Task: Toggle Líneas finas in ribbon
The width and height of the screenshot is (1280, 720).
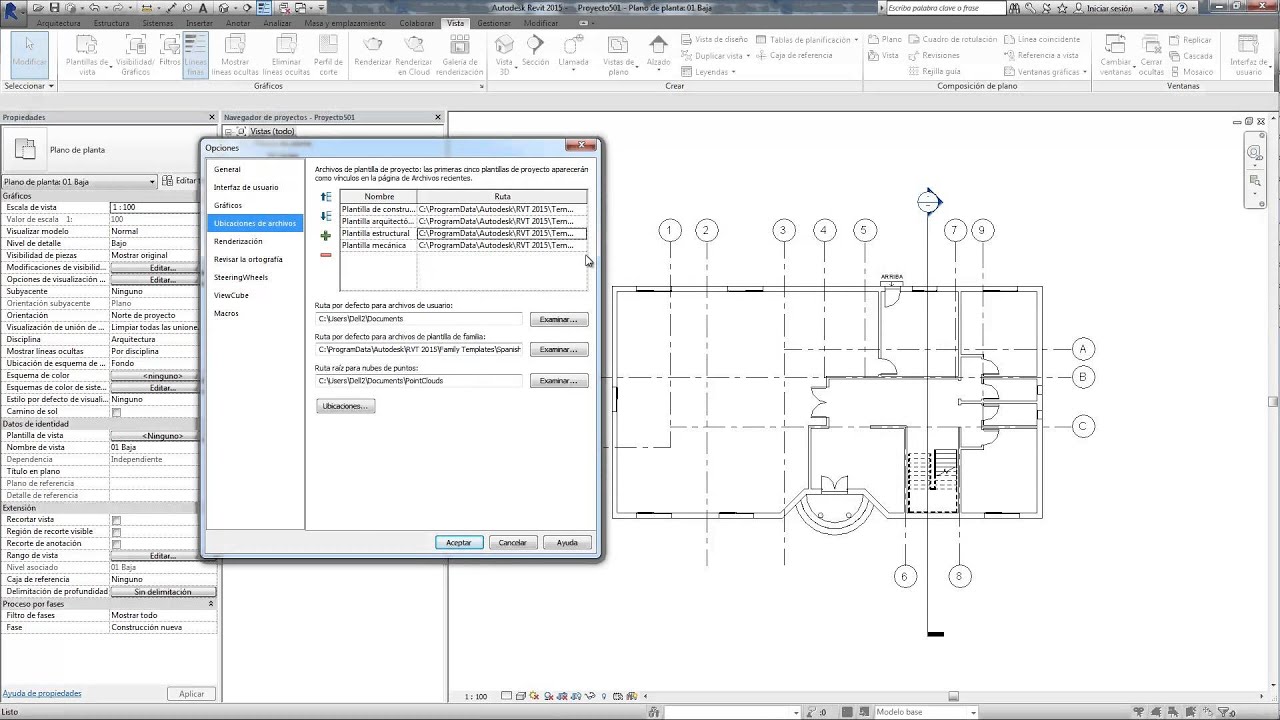Action: click(195, 54)
